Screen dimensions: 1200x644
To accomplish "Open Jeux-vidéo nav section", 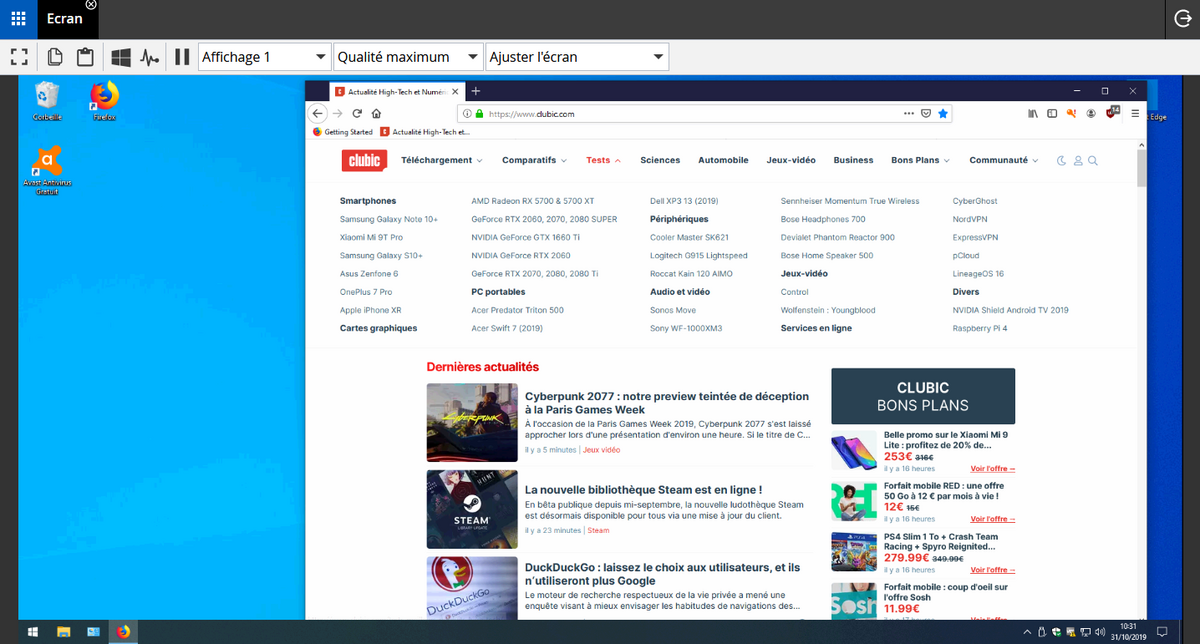I will 791,160.
